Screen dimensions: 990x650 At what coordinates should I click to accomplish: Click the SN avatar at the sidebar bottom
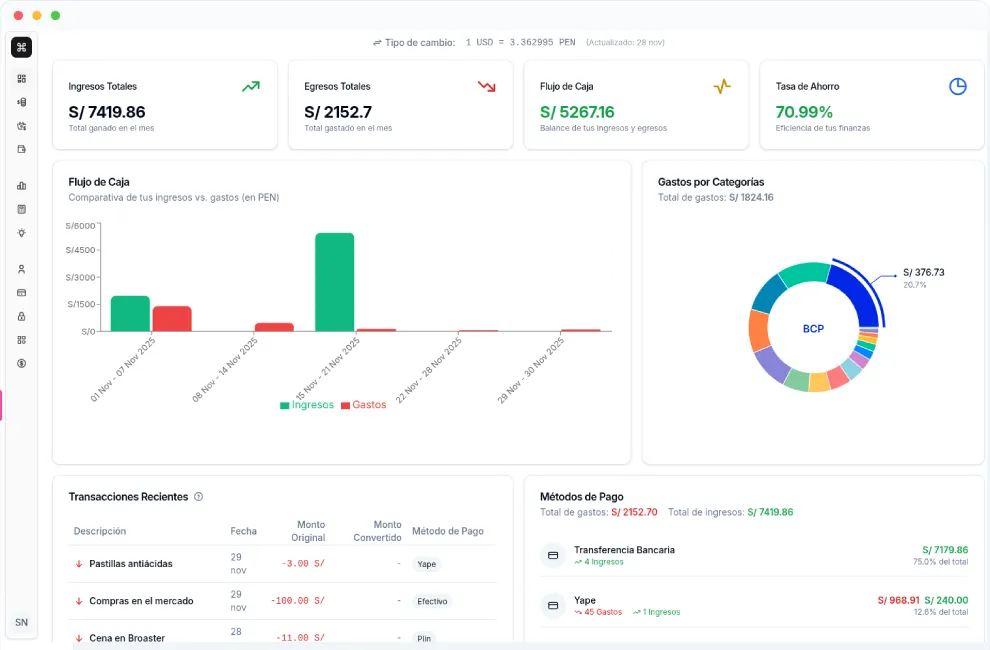21,622
